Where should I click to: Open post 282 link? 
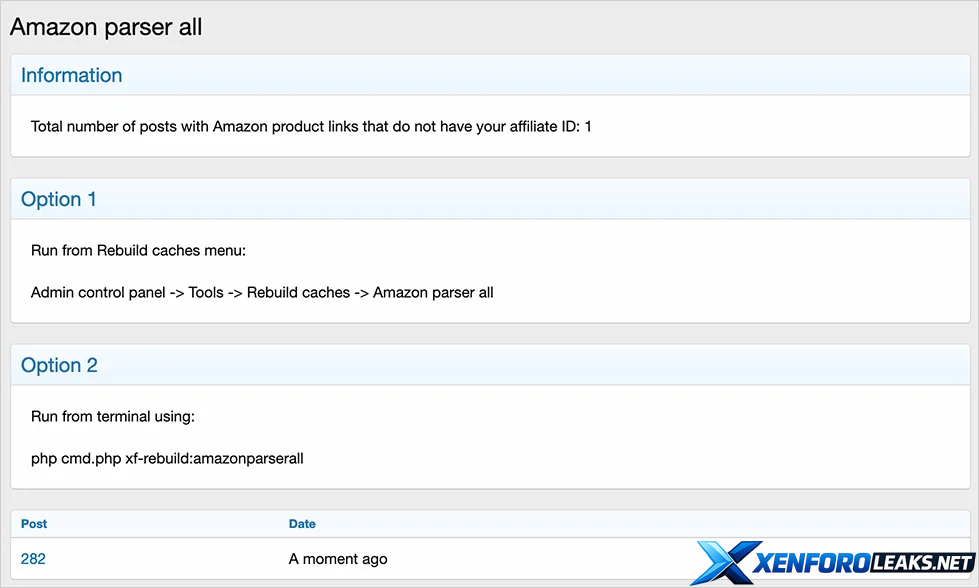[33, 559]
